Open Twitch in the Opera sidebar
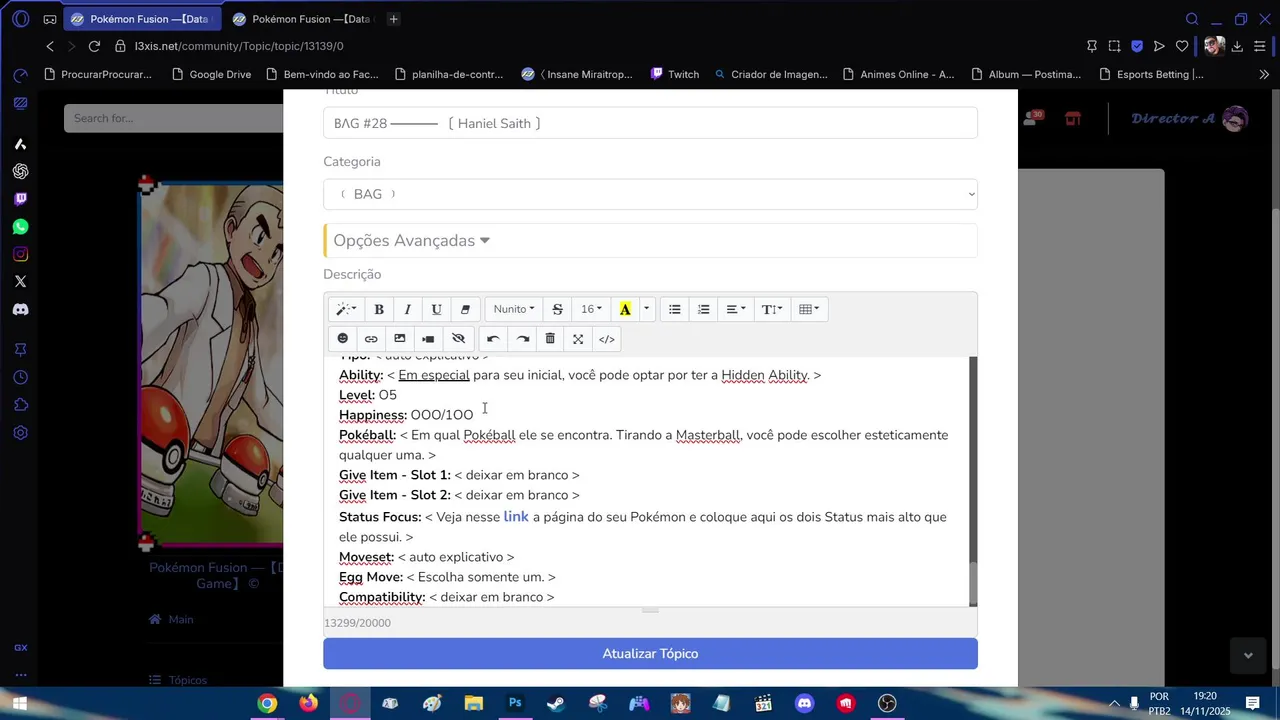1280x720 pixels. (20, 199)
